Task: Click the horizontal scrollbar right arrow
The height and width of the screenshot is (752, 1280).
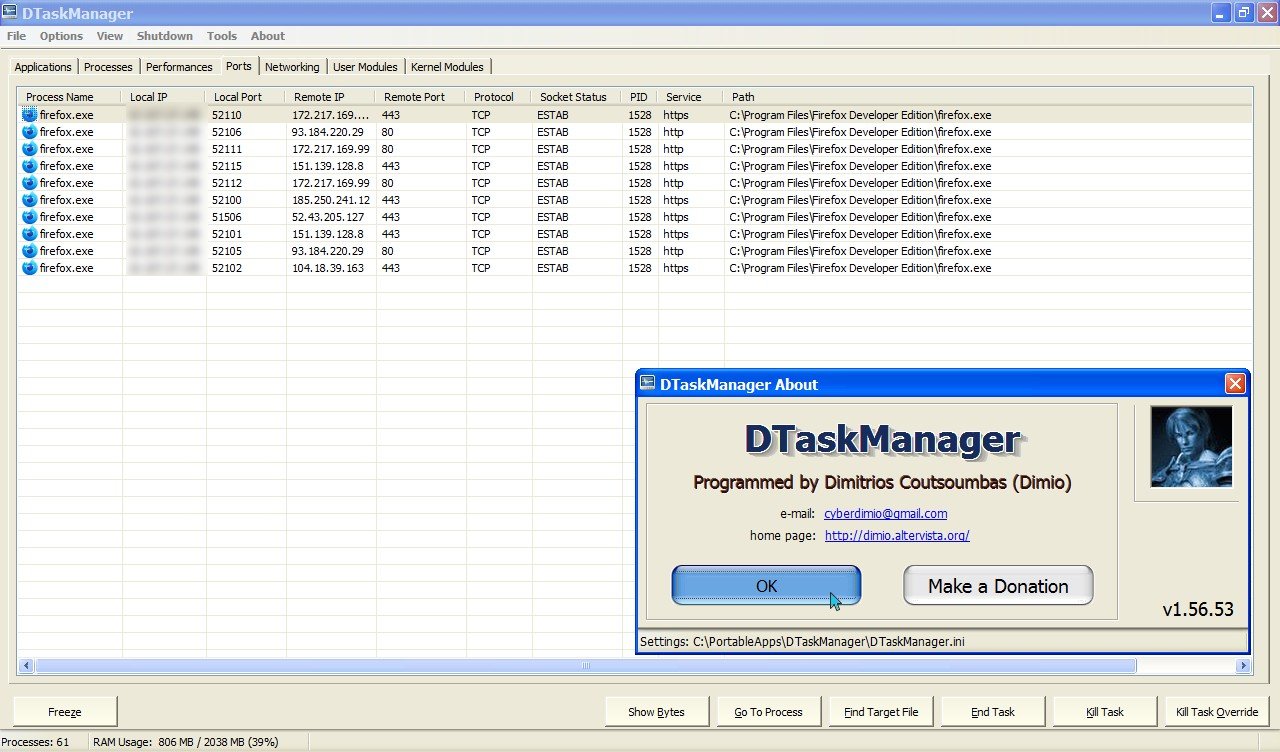Action: (1243, 666)
